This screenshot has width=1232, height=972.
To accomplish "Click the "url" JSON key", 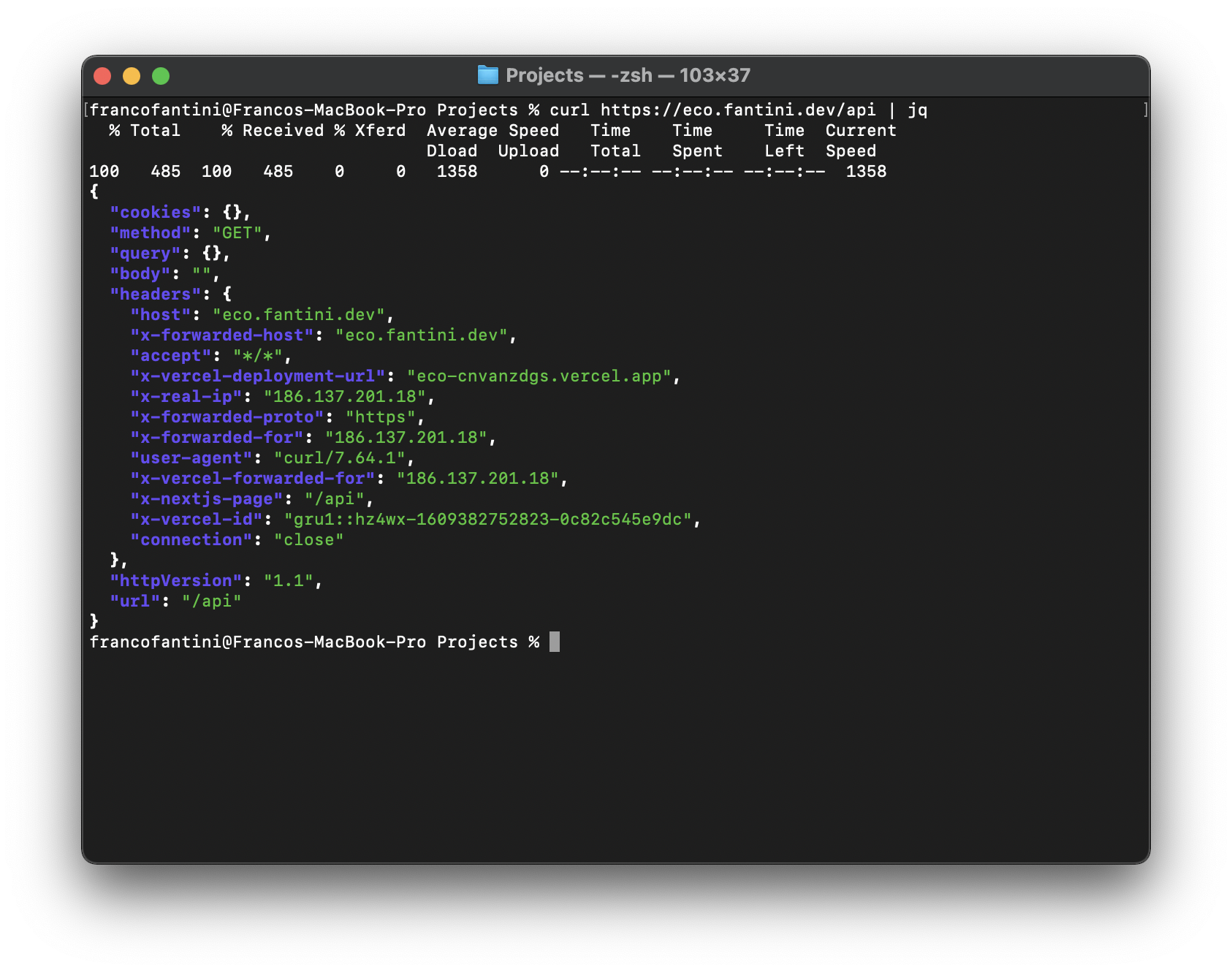I will [134, 601].
